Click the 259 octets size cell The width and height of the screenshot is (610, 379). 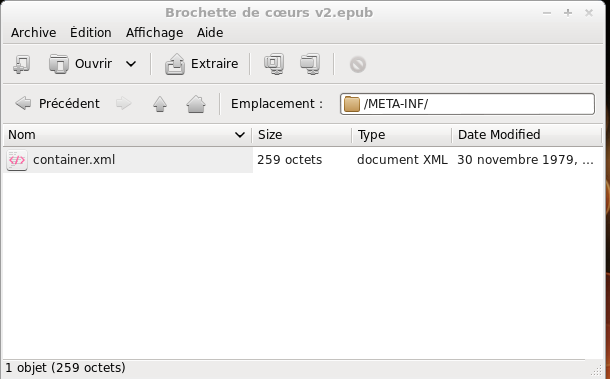289,160
